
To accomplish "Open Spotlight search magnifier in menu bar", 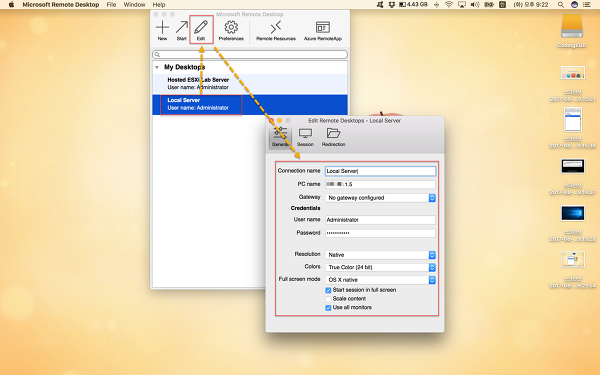I will pyautogui.click(x=561, y=5).
